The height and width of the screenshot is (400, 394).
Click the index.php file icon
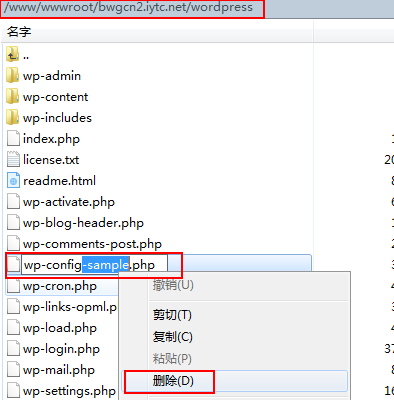tap(13, 139)
